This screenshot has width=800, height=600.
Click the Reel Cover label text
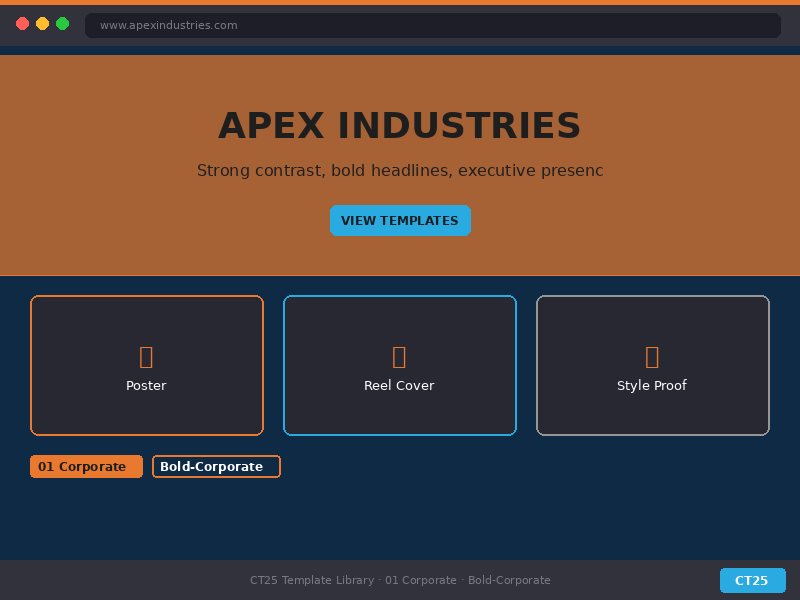[399, 386]
